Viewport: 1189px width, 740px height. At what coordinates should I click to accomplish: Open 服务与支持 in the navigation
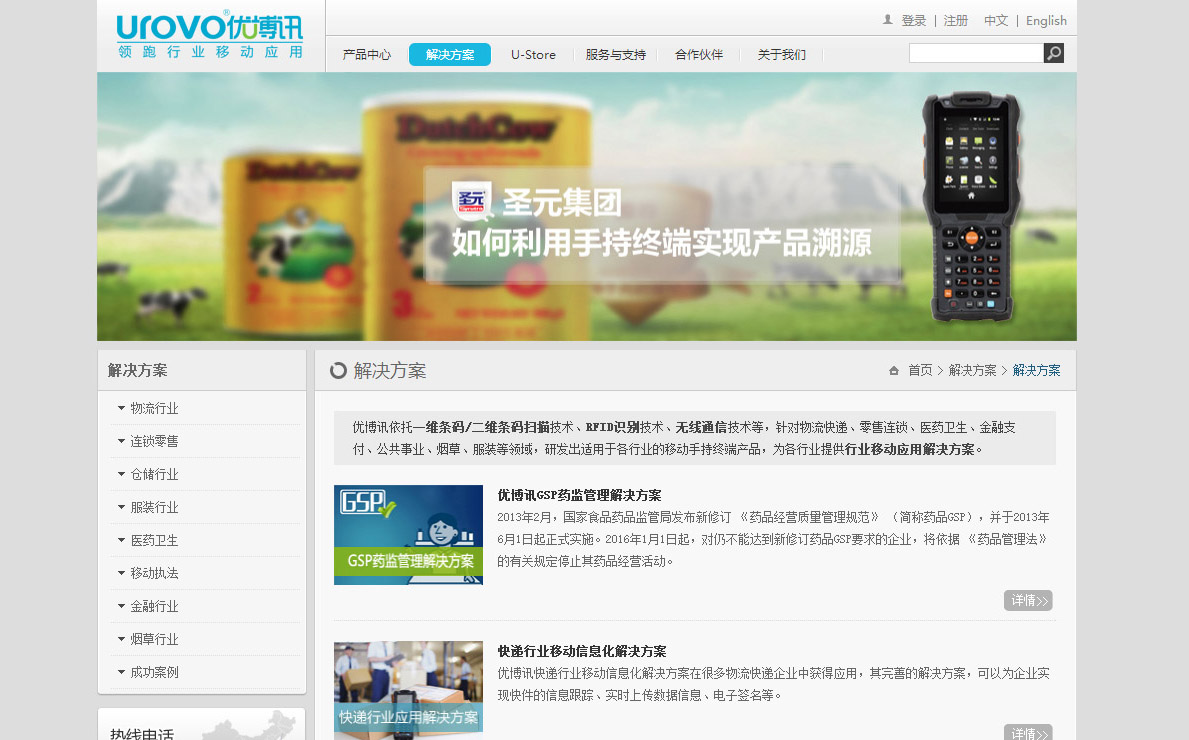(x=616, y=55)
